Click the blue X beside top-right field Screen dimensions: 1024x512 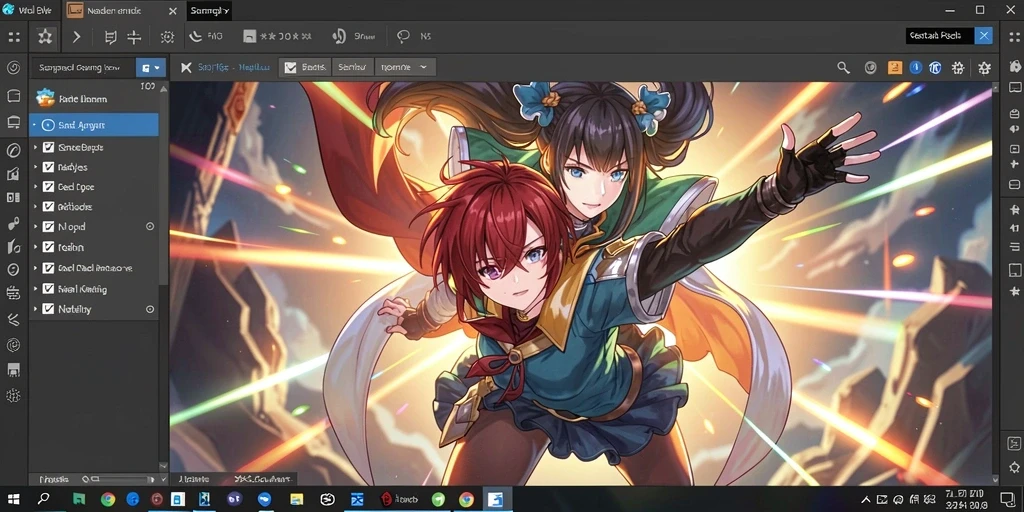(x=984, y=36)
